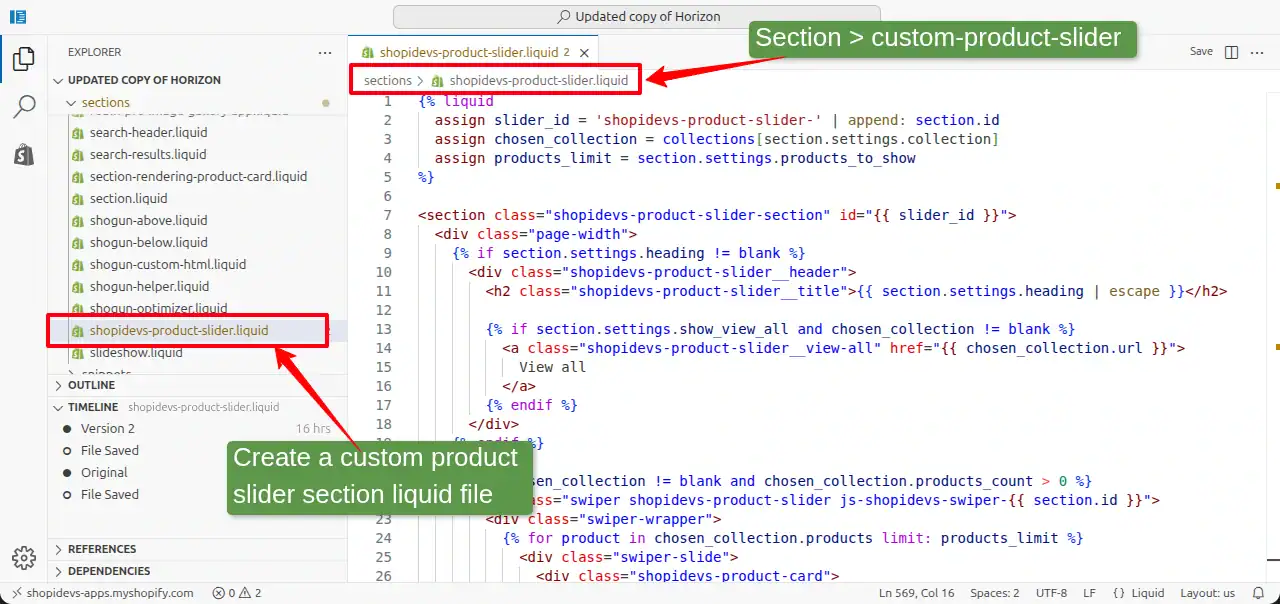Select shopidevs-product-slider.liquid in explorer

tap(179, 330)
